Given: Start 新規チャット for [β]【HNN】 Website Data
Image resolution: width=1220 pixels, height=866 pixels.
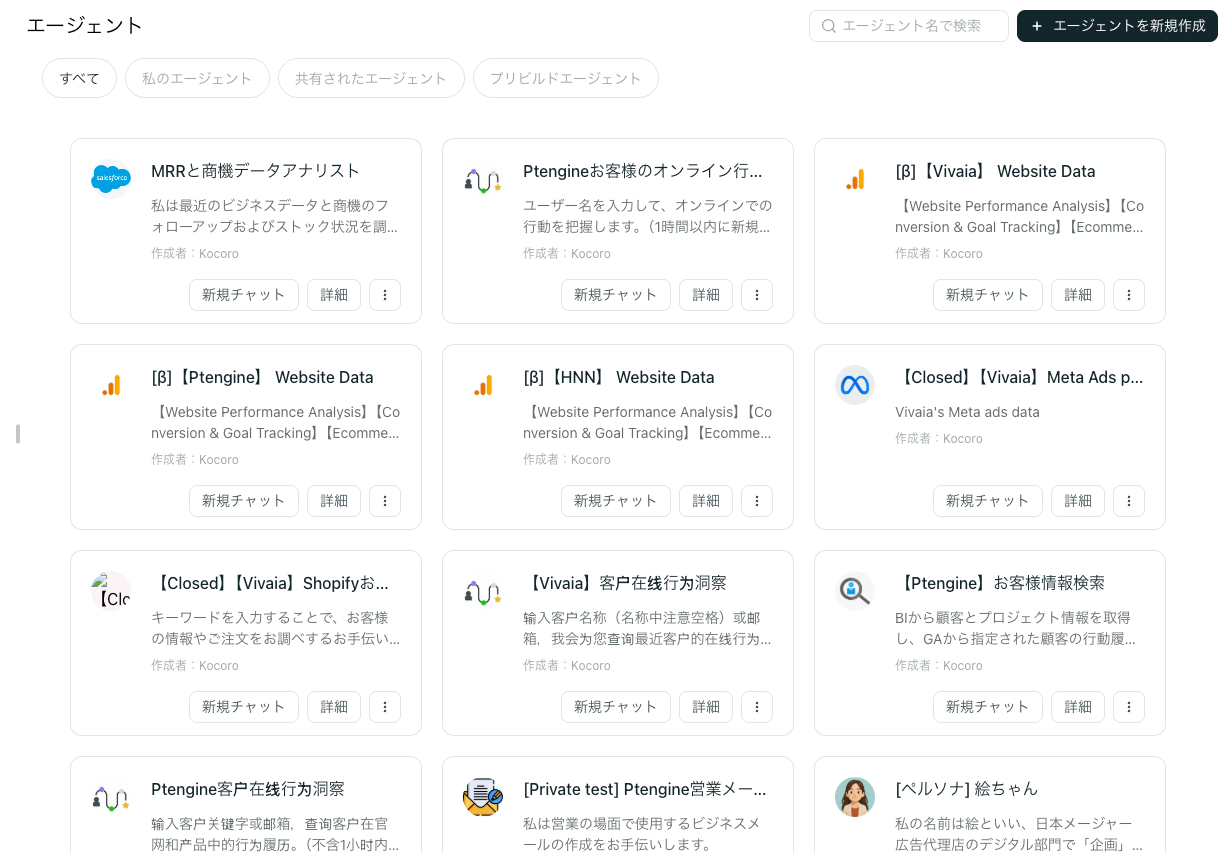Looking at the screenshot, I should point(616,501).
